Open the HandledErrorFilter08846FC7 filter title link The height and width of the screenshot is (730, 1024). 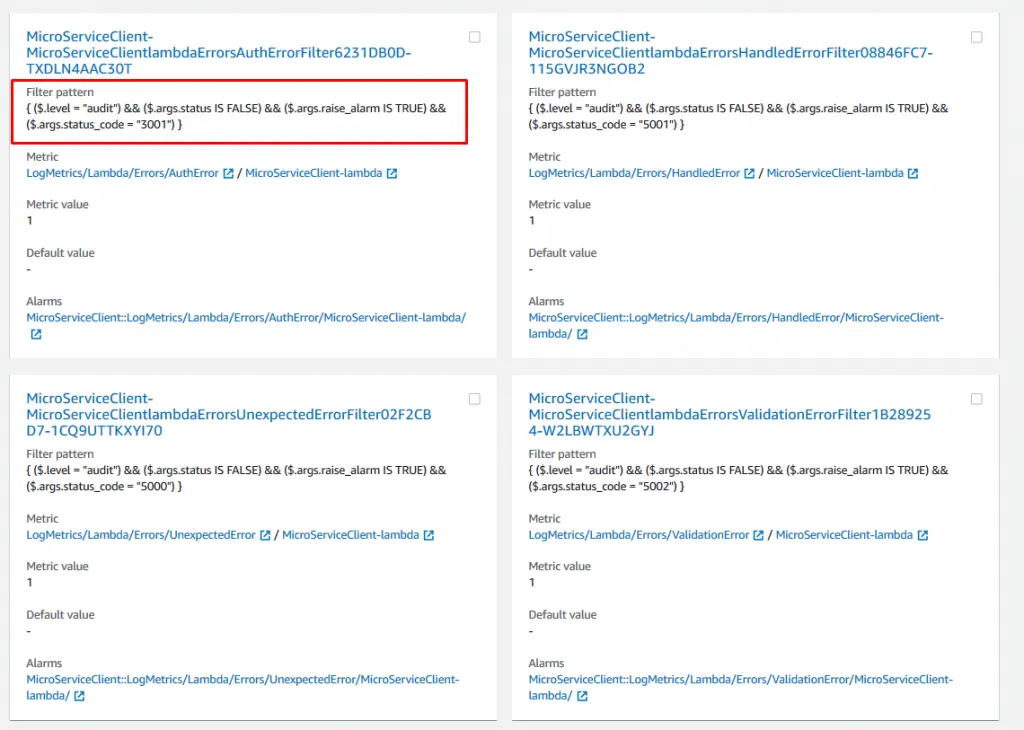(730, 52)
